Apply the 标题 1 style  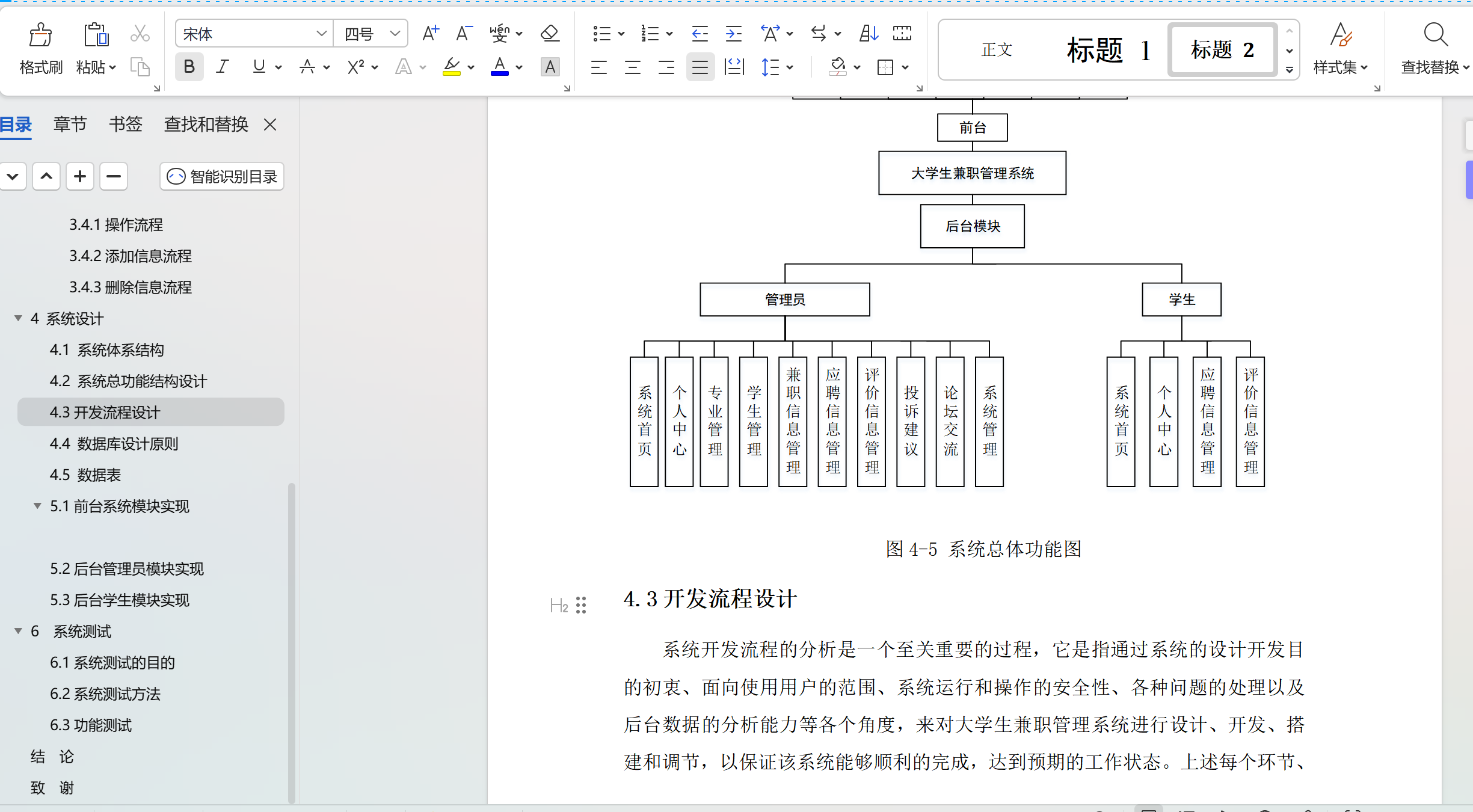(1108, 50)
